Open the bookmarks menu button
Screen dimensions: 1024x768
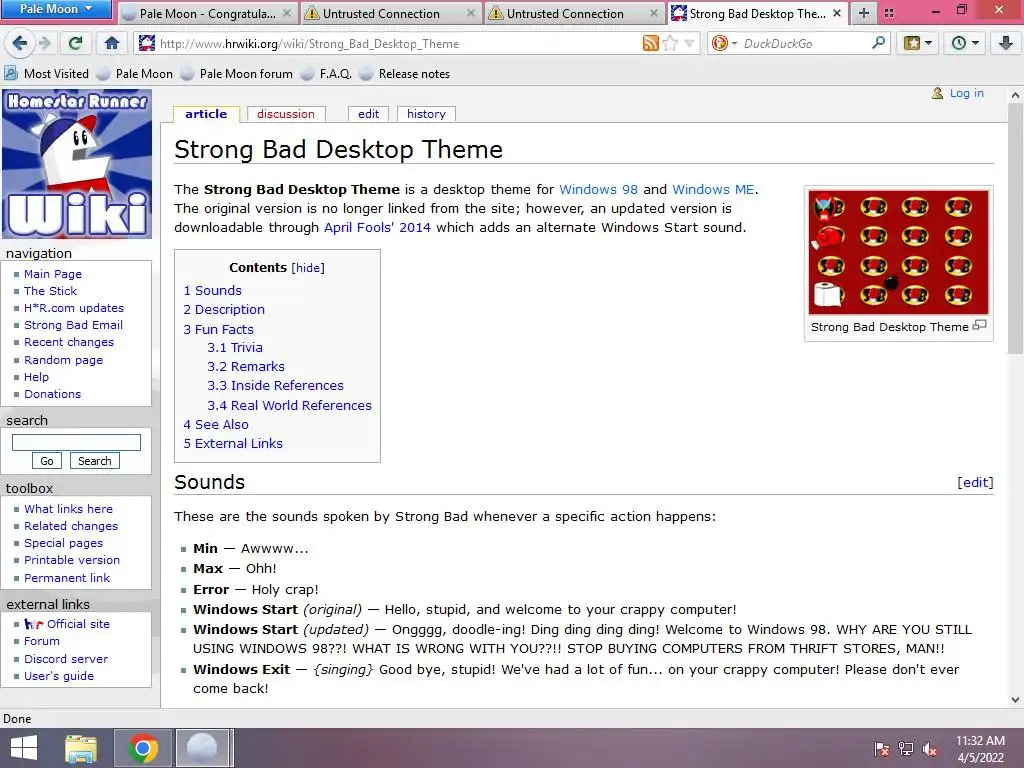point(918,44)
